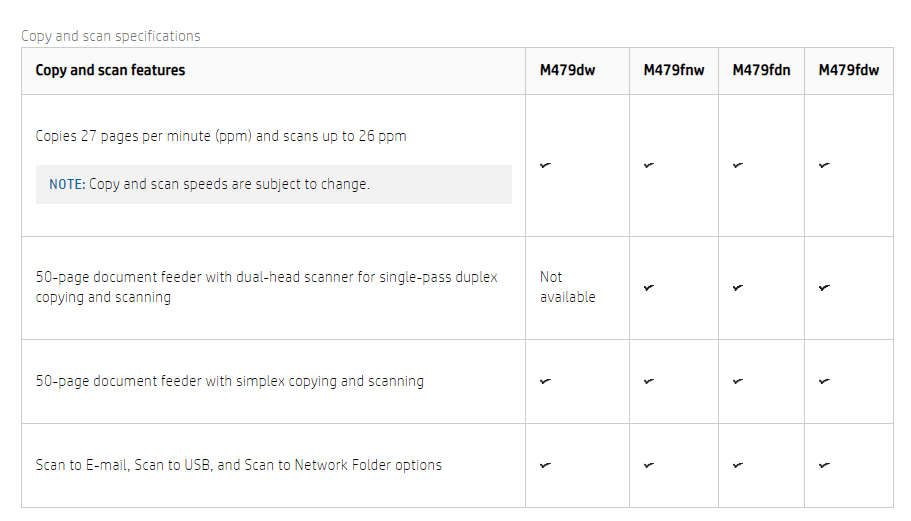
Task: Click M479fnw checkmark for dual-head scanner row
Action: coord(649,288)
